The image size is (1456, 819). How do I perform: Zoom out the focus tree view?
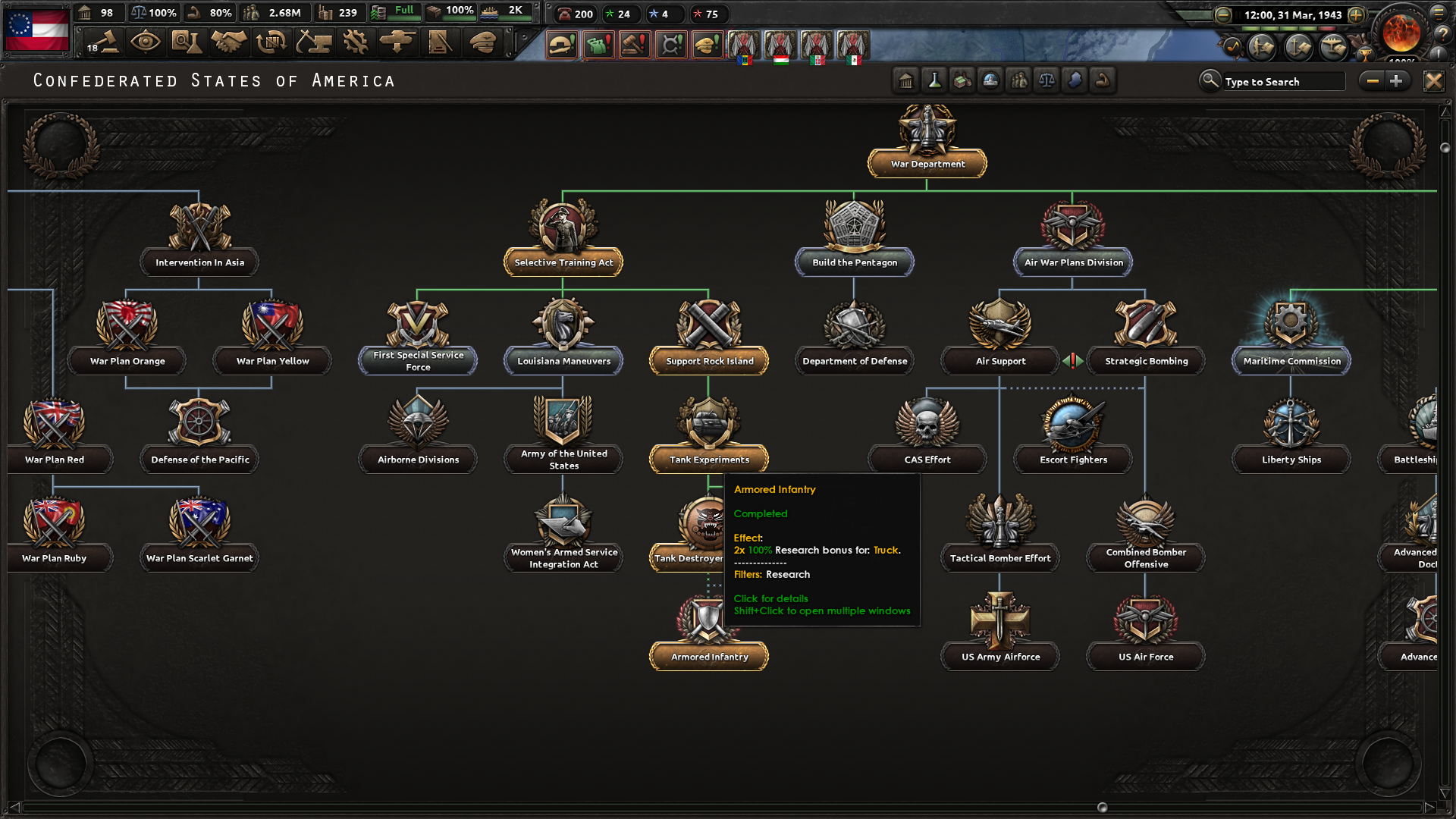pyautogui.click(x=1372, y=80)
